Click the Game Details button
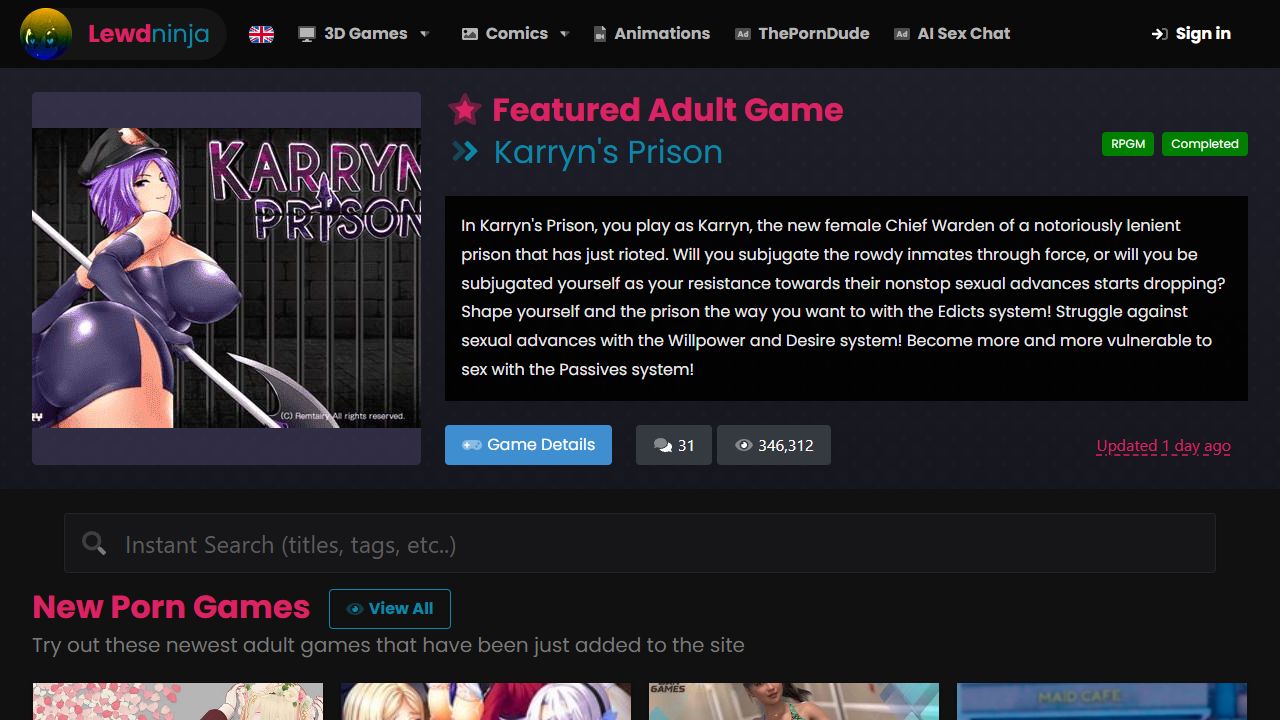This screenshot has width=1280, height=720. [x=528, y=445]
